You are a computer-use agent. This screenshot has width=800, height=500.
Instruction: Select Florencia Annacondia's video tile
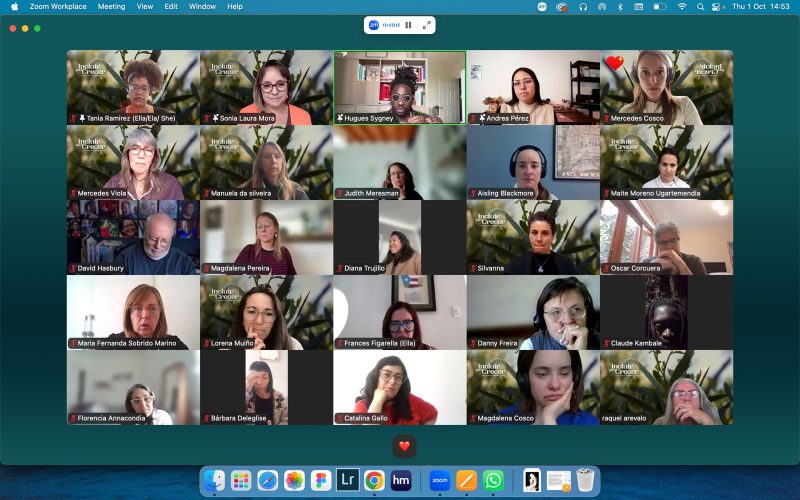click(133, 387)
